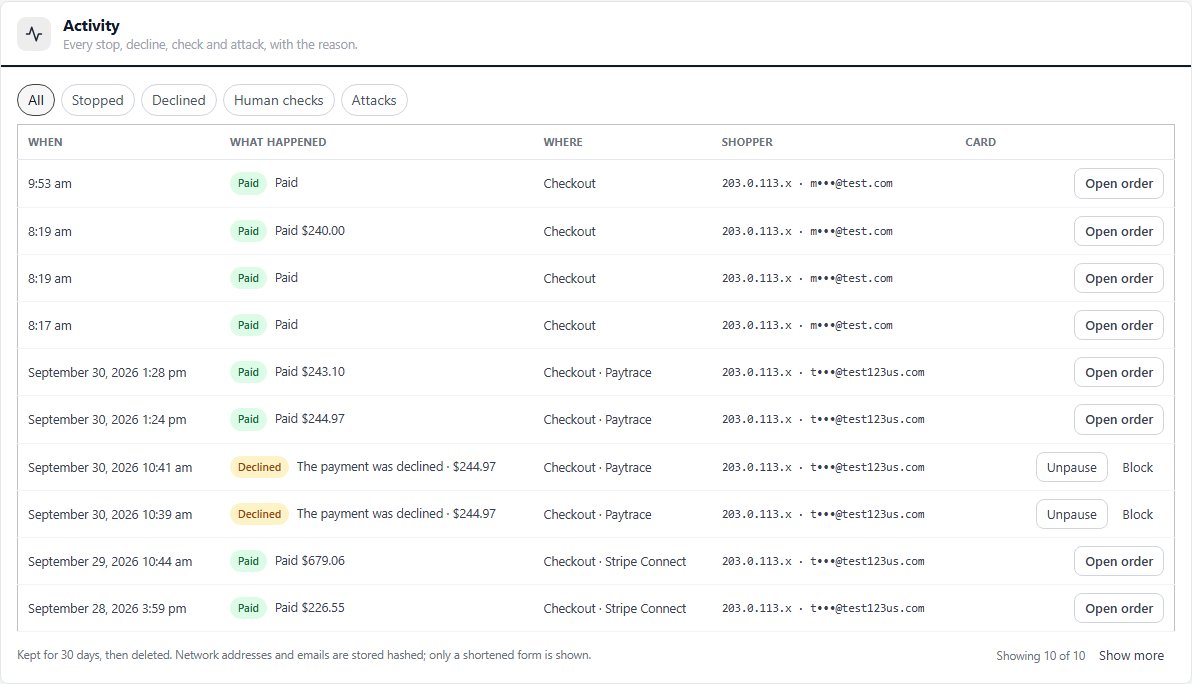Select the All filter tab
The image size is (1192, 684).
pos(36,100)
